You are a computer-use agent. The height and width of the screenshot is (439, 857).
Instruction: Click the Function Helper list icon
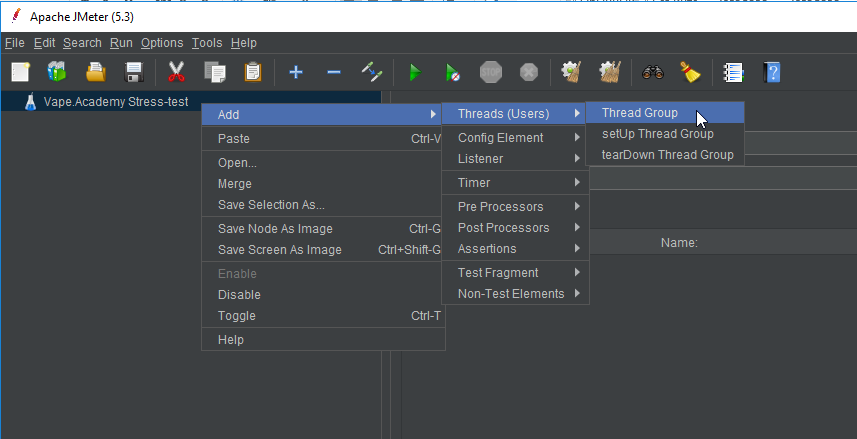733,72
